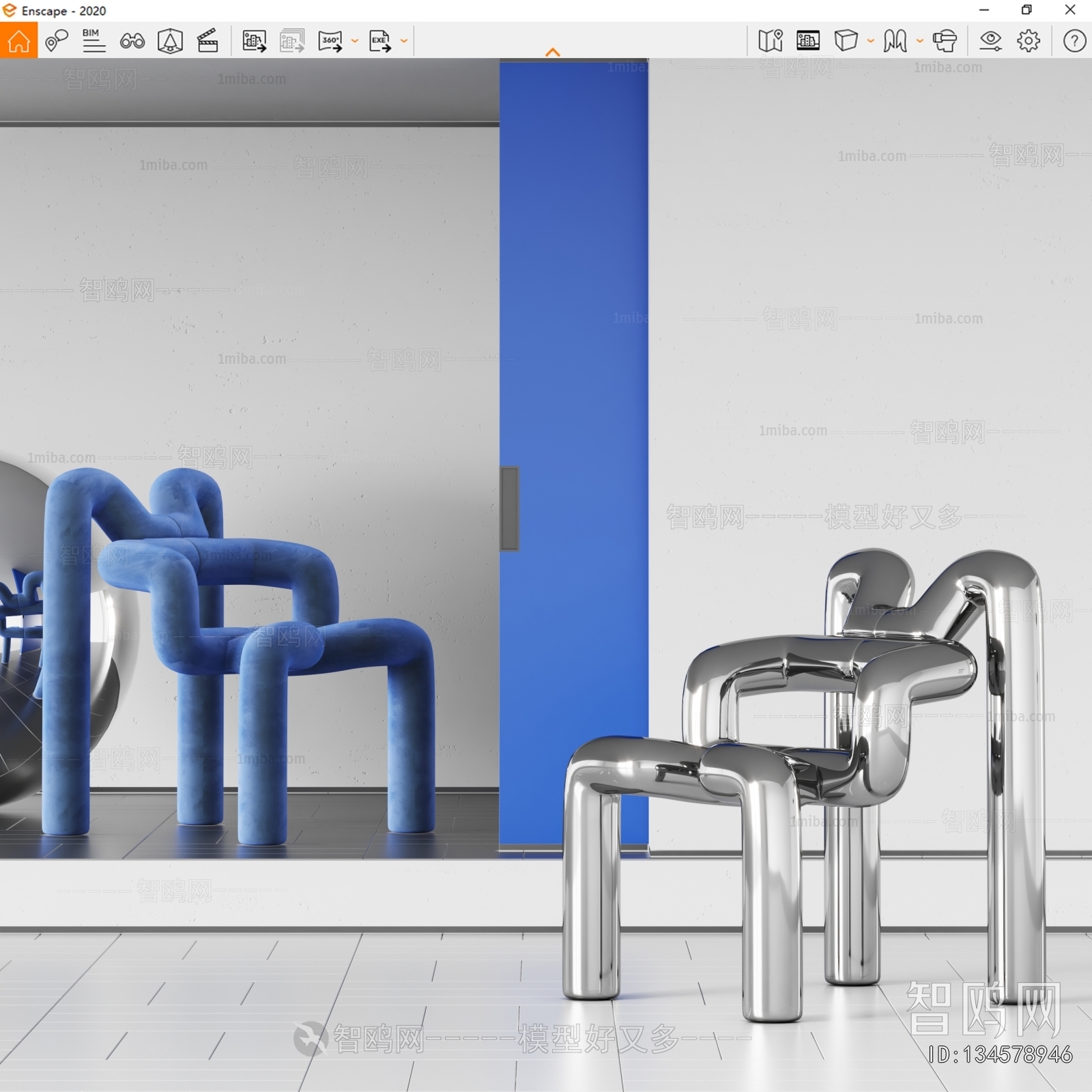Click the orange Home icon
The image size is (1092, 1092).
(18, 41)
